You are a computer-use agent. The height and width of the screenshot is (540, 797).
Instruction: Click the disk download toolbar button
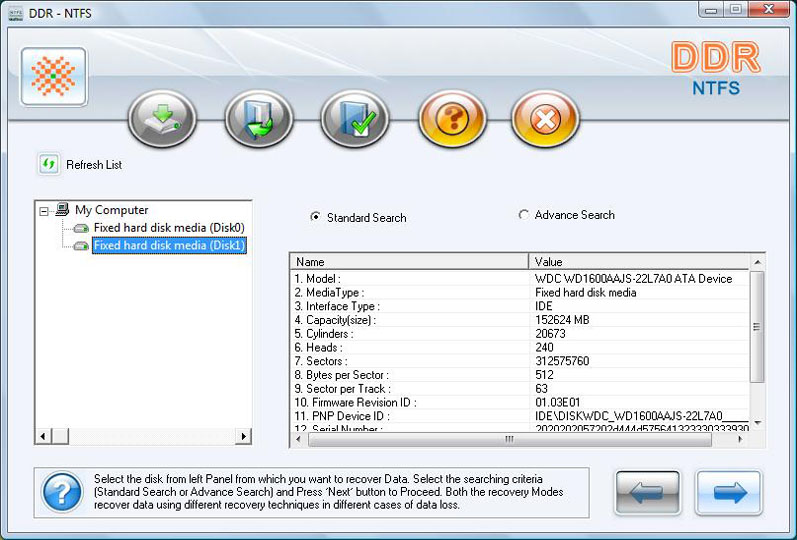point(162,119)
